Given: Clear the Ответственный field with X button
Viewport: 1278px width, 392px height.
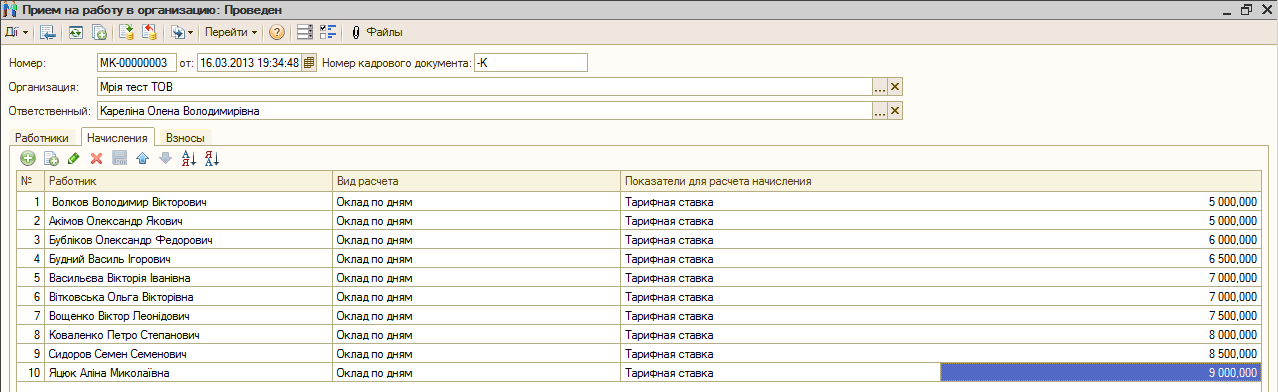Looking at the screenshot, I should 896,111.
